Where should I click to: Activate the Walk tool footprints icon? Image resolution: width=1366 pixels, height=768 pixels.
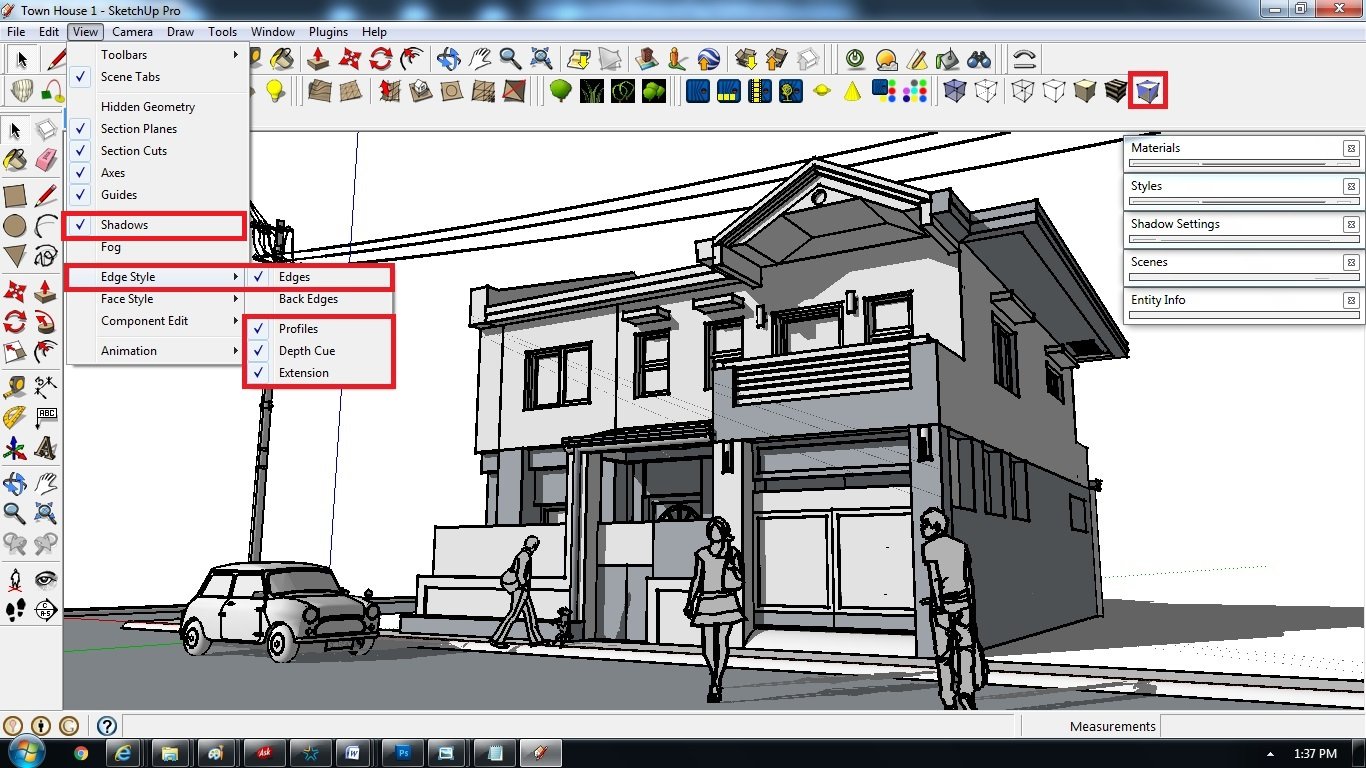pos(15,610)
